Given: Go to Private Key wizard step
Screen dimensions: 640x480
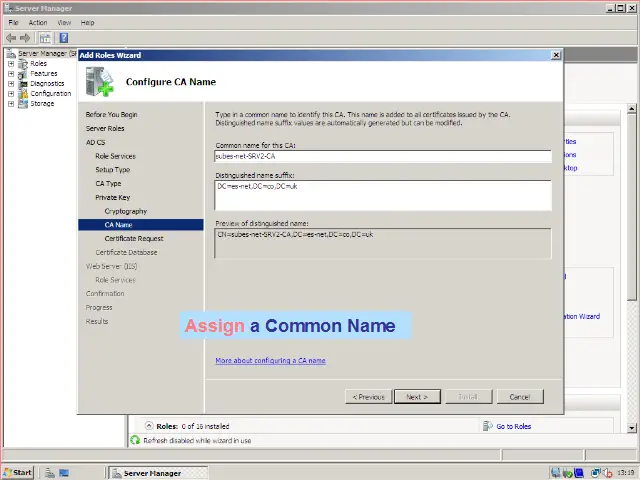Looking at the screenshot, I should [113, 198].
